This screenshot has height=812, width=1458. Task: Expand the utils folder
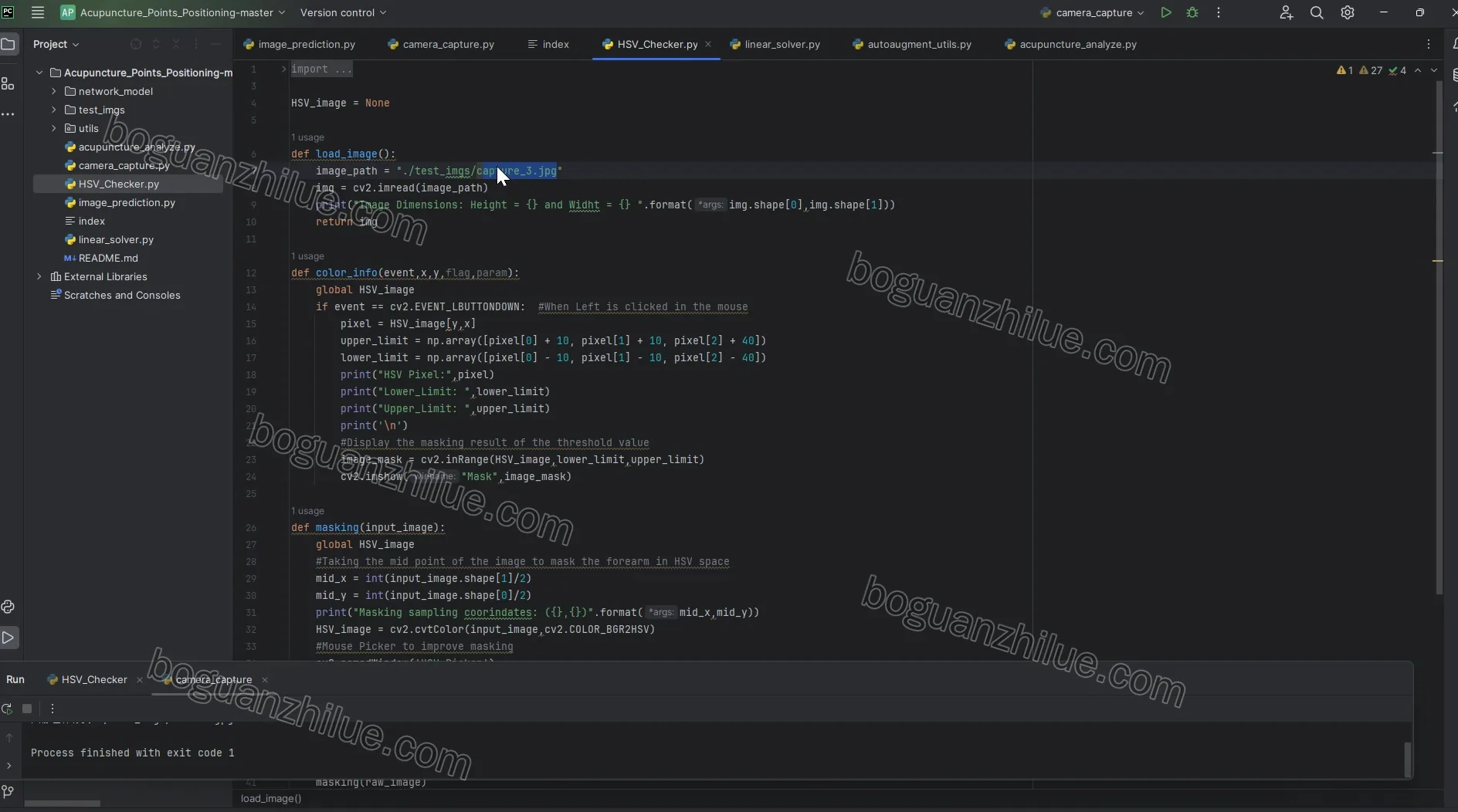tap(54, 128)
